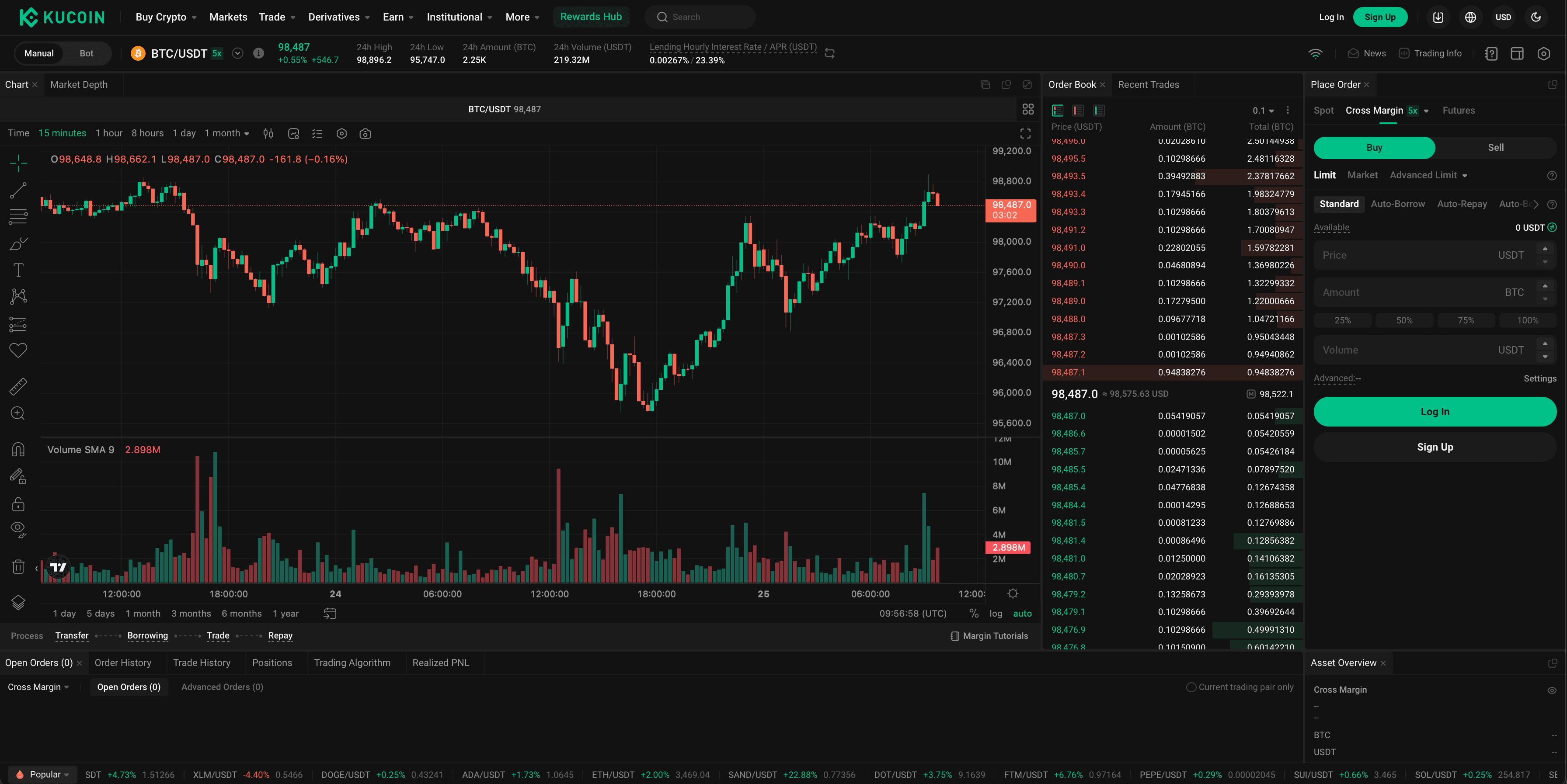Screen dimensions: 1567x784
Task: Switch to the Recent Trades tab
Action: [x=1148, y=84]
